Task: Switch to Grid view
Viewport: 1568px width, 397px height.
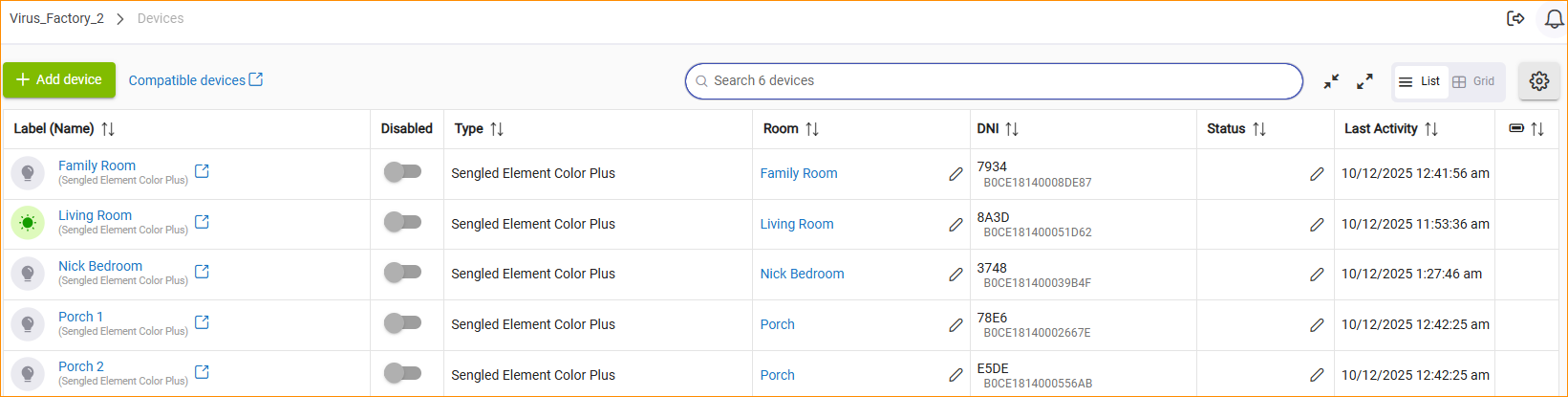Action: pyautogui.click(x=1473, y=81)
